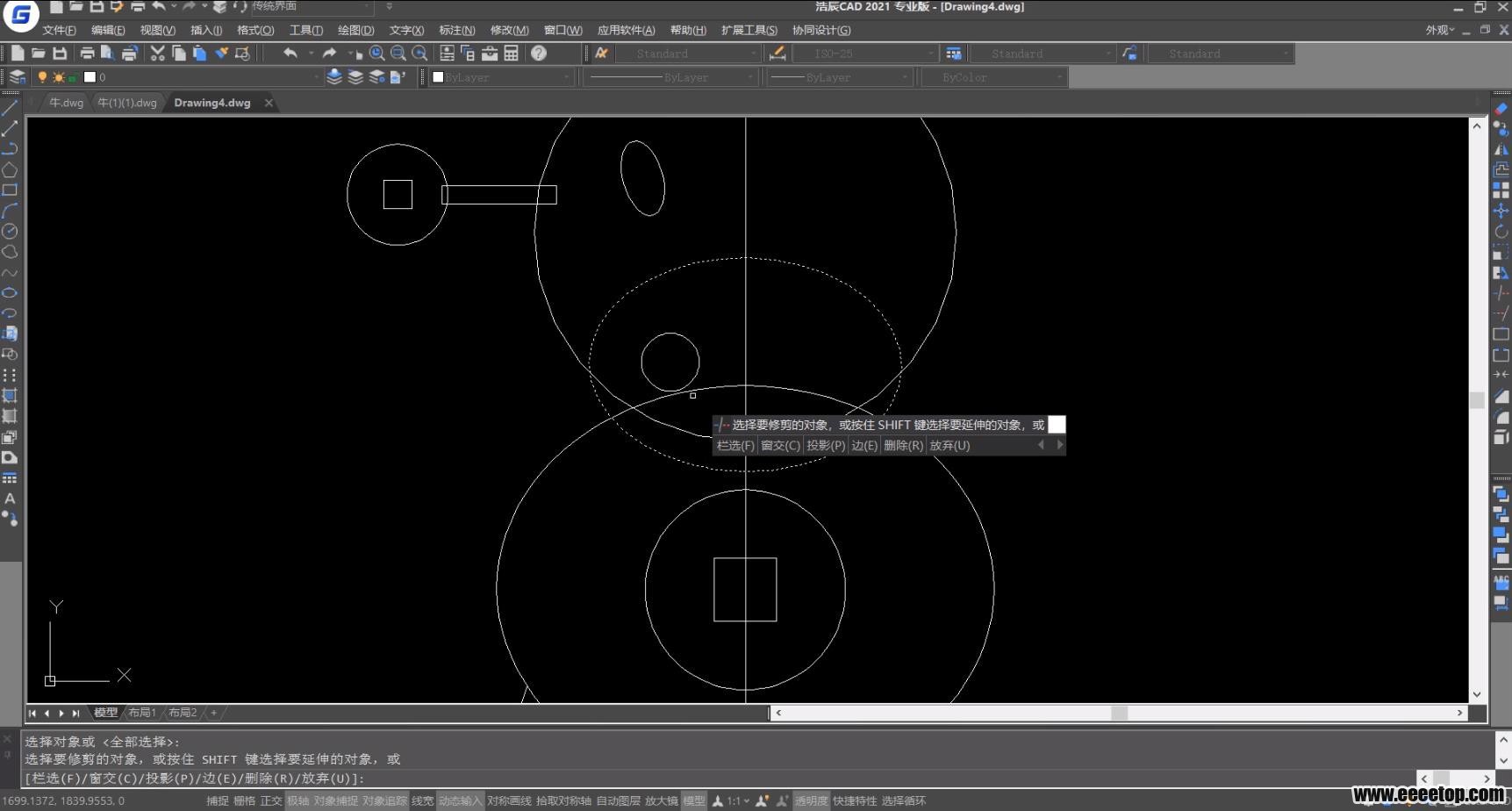Screen dimensions: 1512x811
Task: Toggle 捕捉 snap mode in status bar
Action: click(218, 800)
